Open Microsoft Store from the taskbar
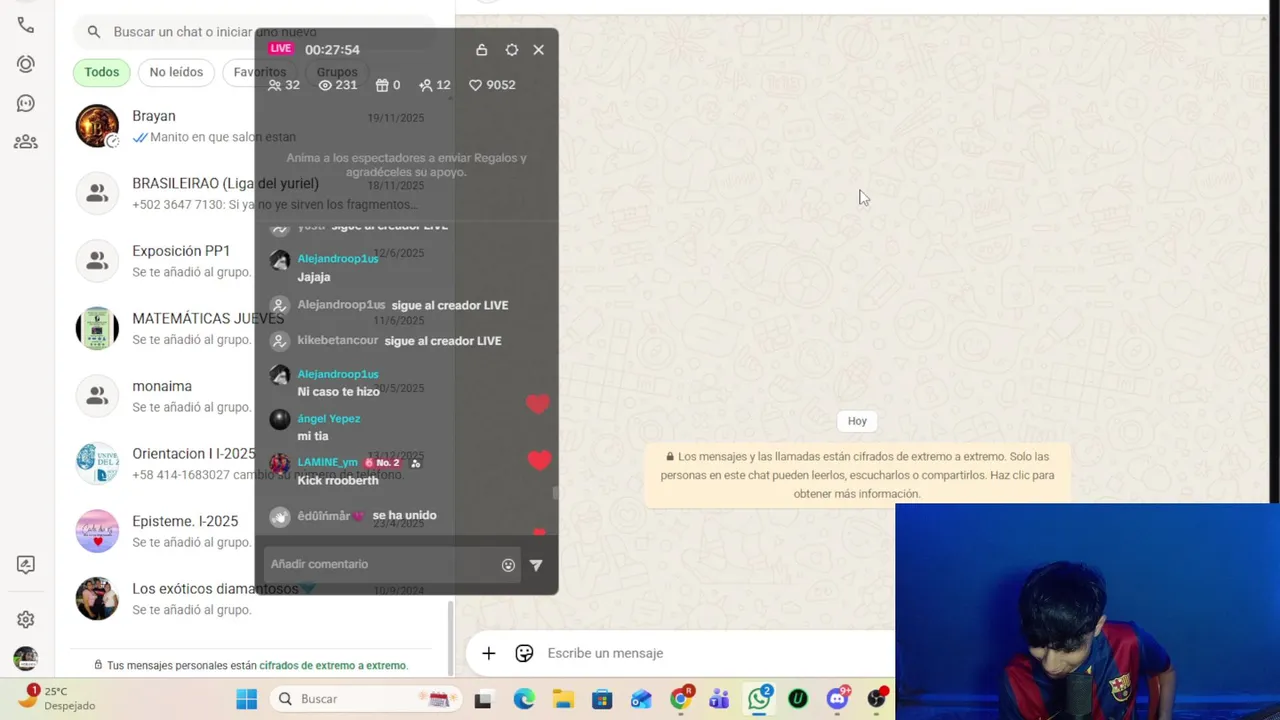 tap(602, 699)
